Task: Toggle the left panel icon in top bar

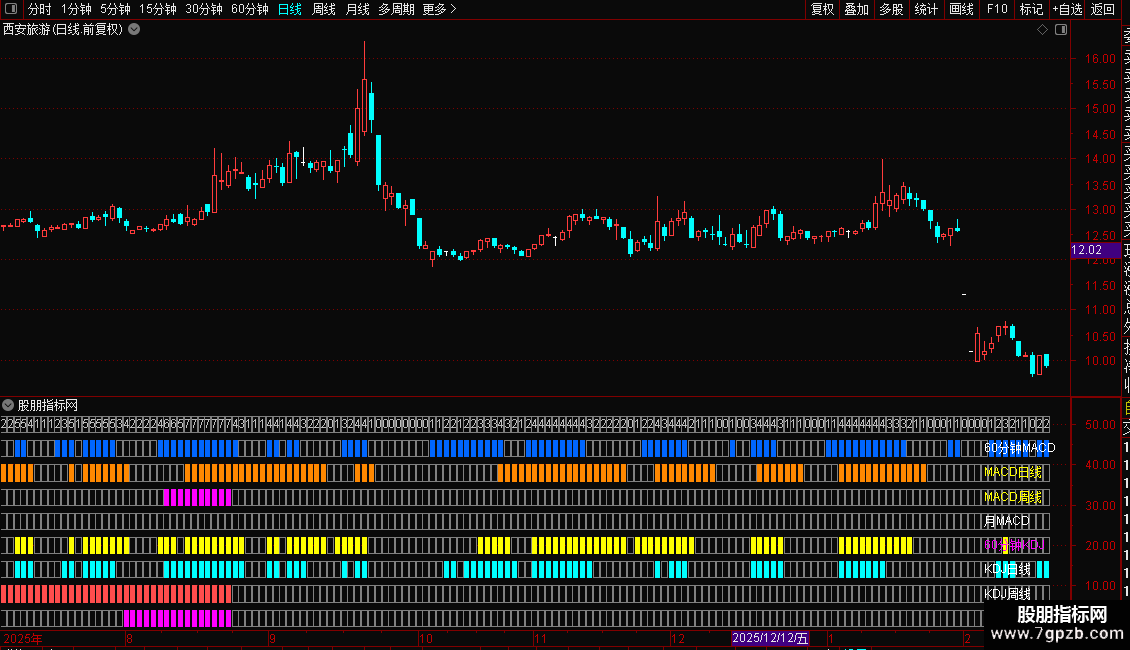Action: (x=11, y=9)
